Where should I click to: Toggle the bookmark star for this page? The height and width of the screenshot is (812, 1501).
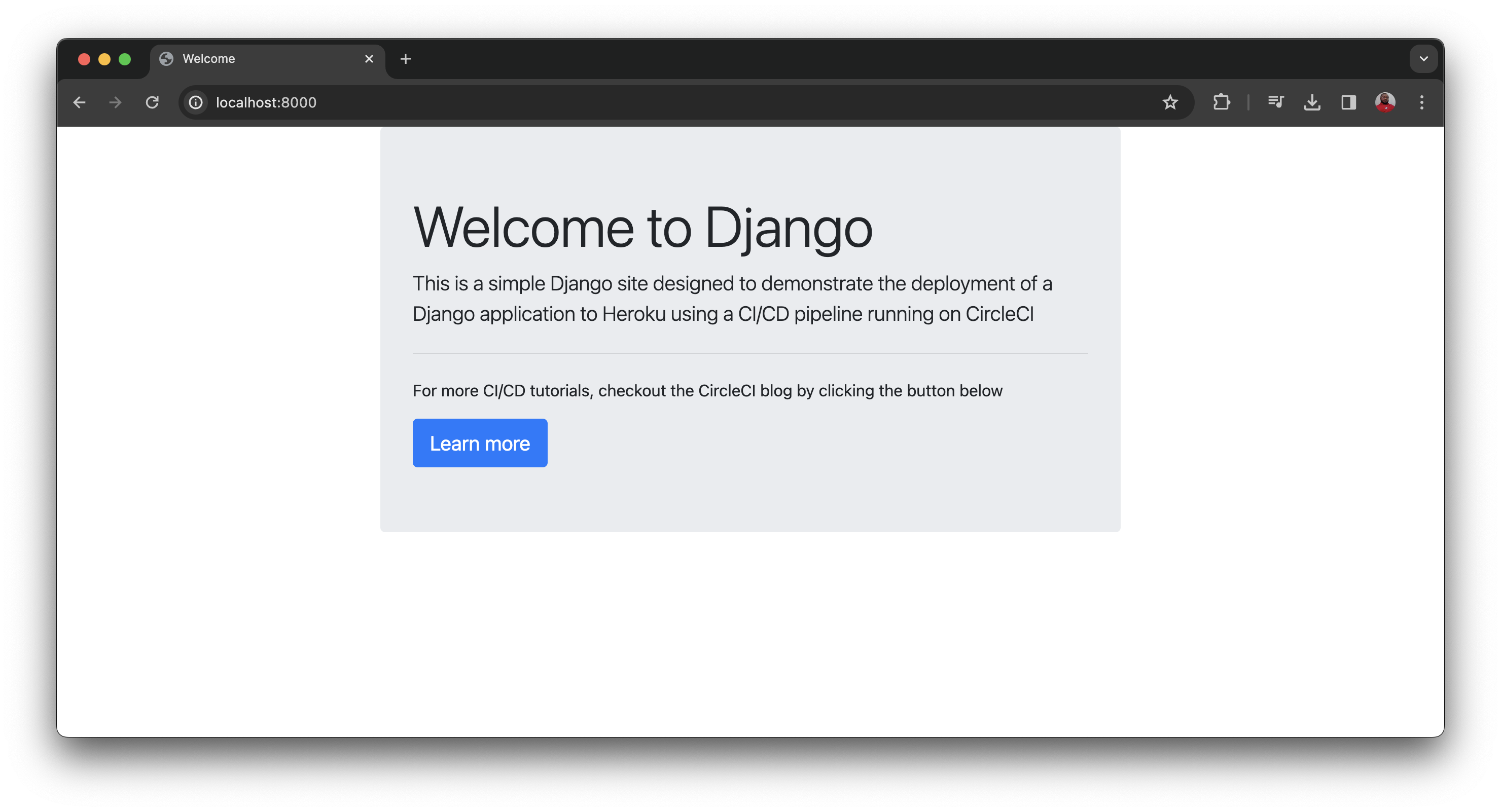click(x=1170, y=102)
